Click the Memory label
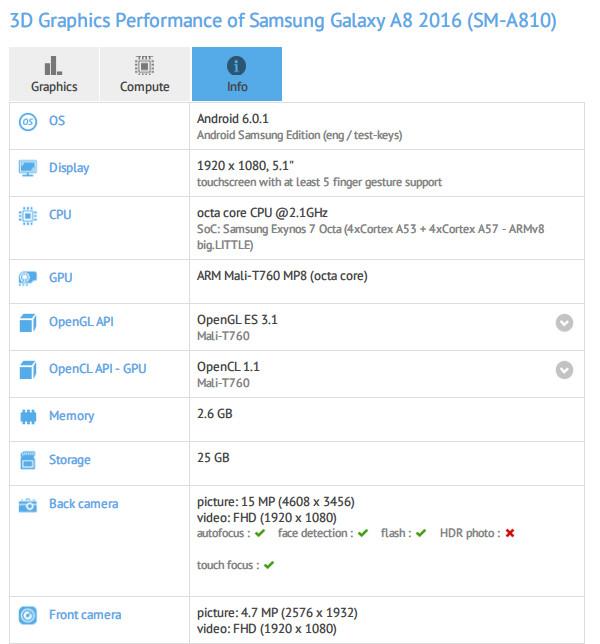The image size is (600, 644). tap(72, 416)
